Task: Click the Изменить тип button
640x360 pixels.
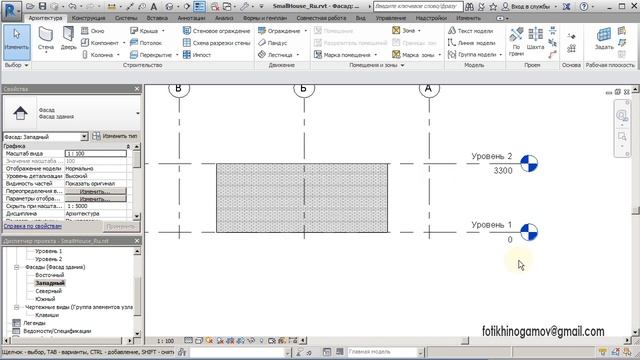Action: pyautogui.click(x=115, y=136)
